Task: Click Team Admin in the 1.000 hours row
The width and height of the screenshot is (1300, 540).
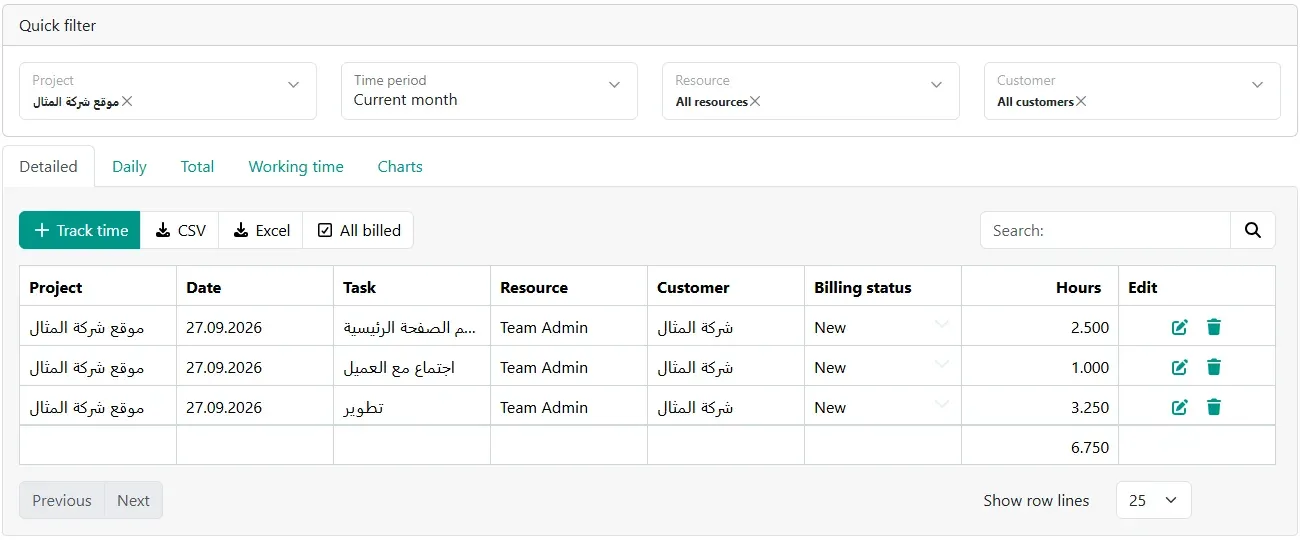Action: pyautogui.click(x=544, y=367)
